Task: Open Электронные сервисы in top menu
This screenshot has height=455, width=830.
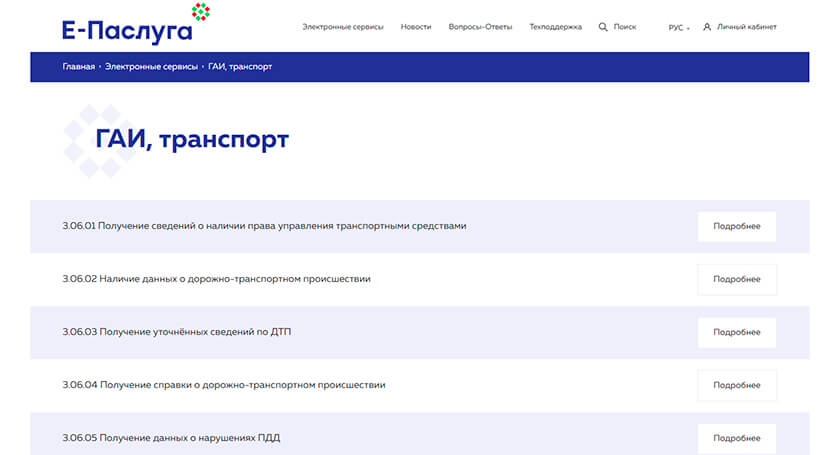Action: coord(343,27)
